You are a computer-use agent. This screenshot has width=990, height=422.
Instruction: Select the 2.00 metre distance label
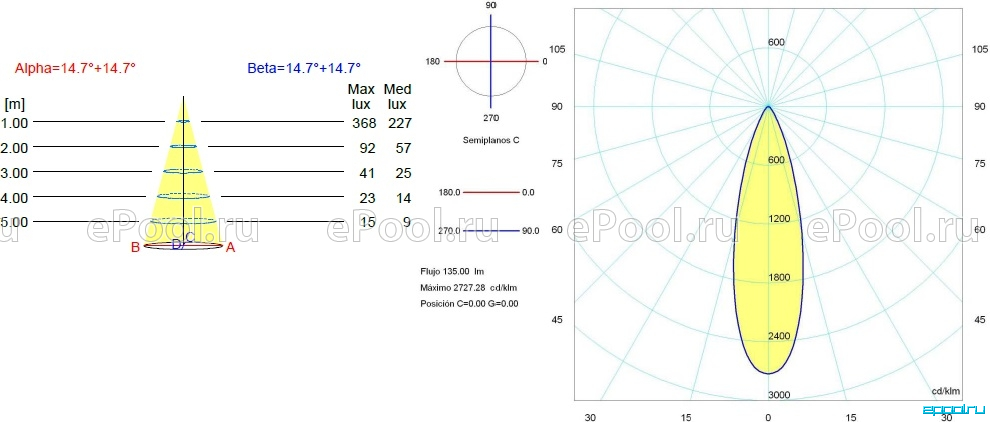point(15,148)
